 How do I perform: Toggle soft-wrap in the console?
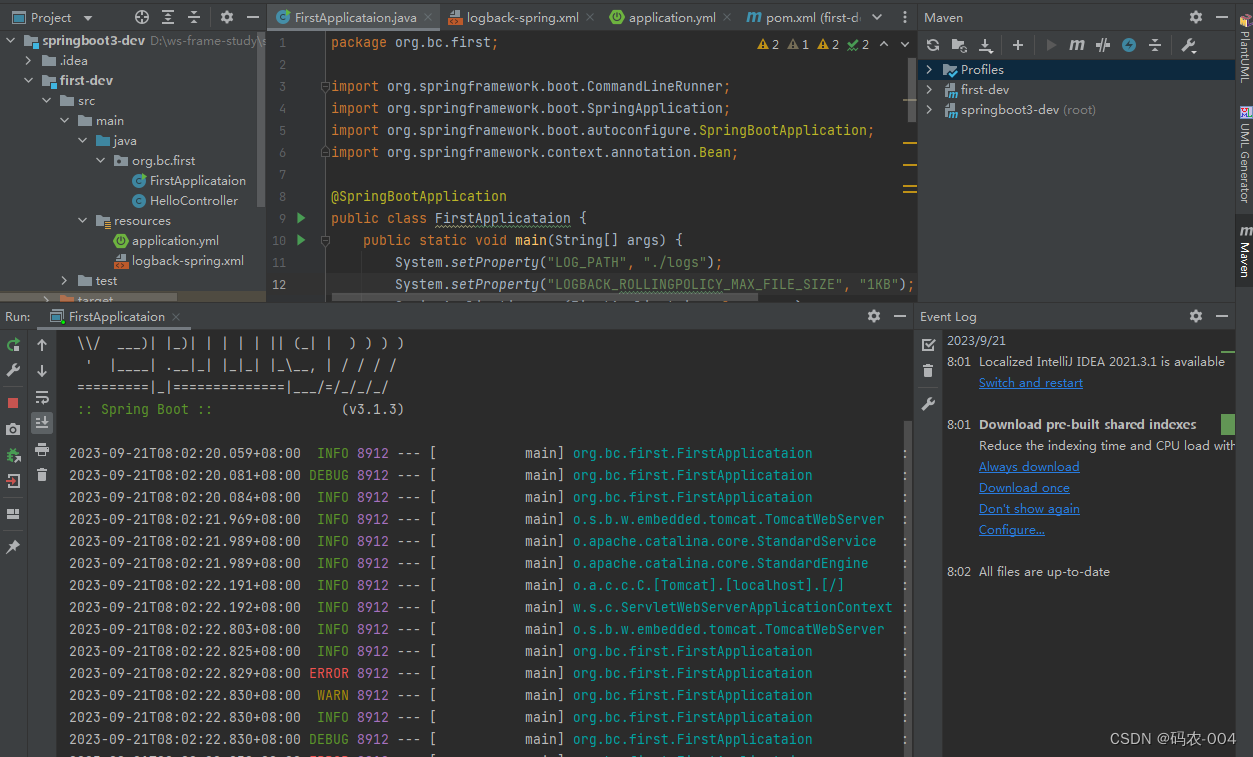pos(42,397)
